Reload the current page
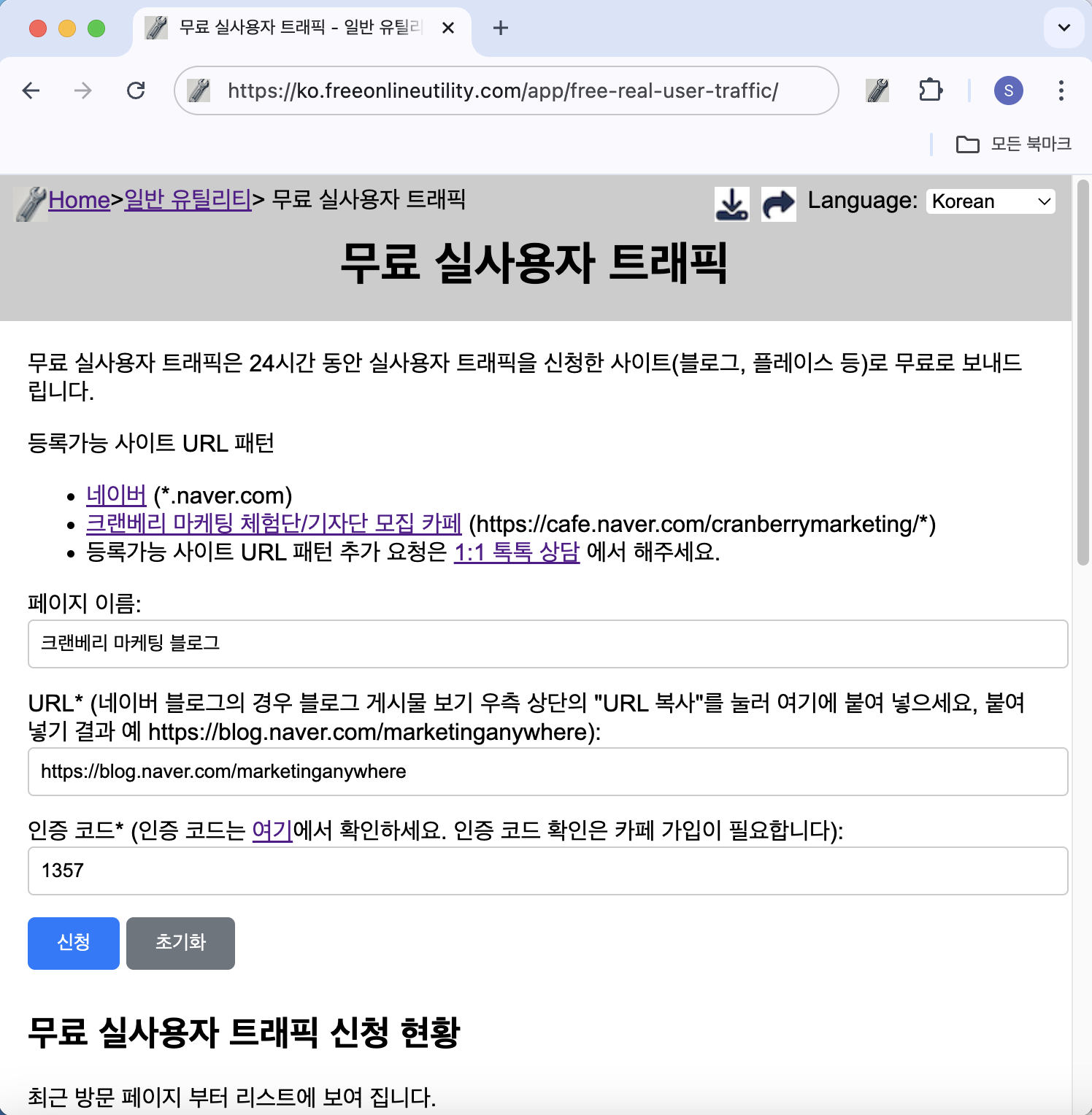 click(x=136, y=90)
